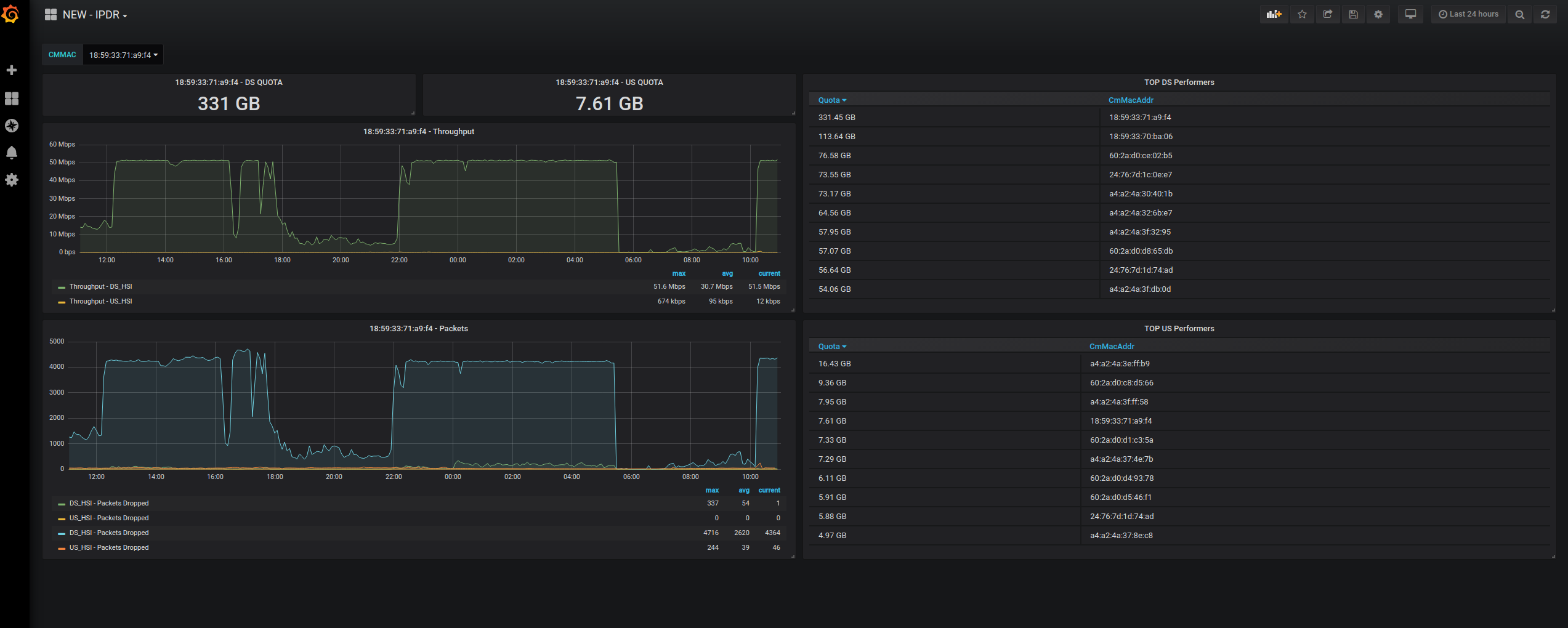Open the DS QUOTA panel title menu
The width and height of the screenshot is (1568, 628).
(228, 83)
